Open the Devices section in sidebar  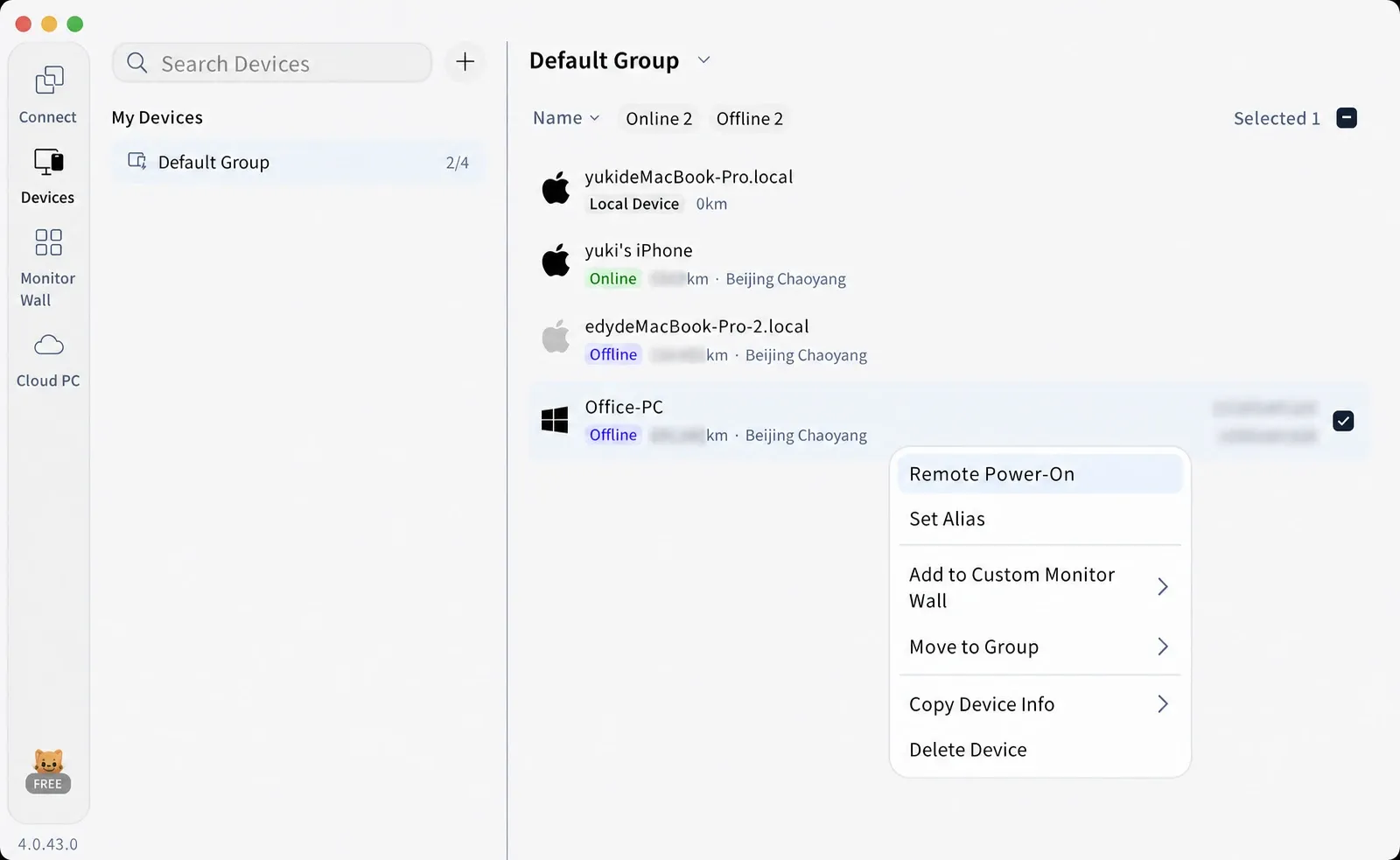pos(48,176)
